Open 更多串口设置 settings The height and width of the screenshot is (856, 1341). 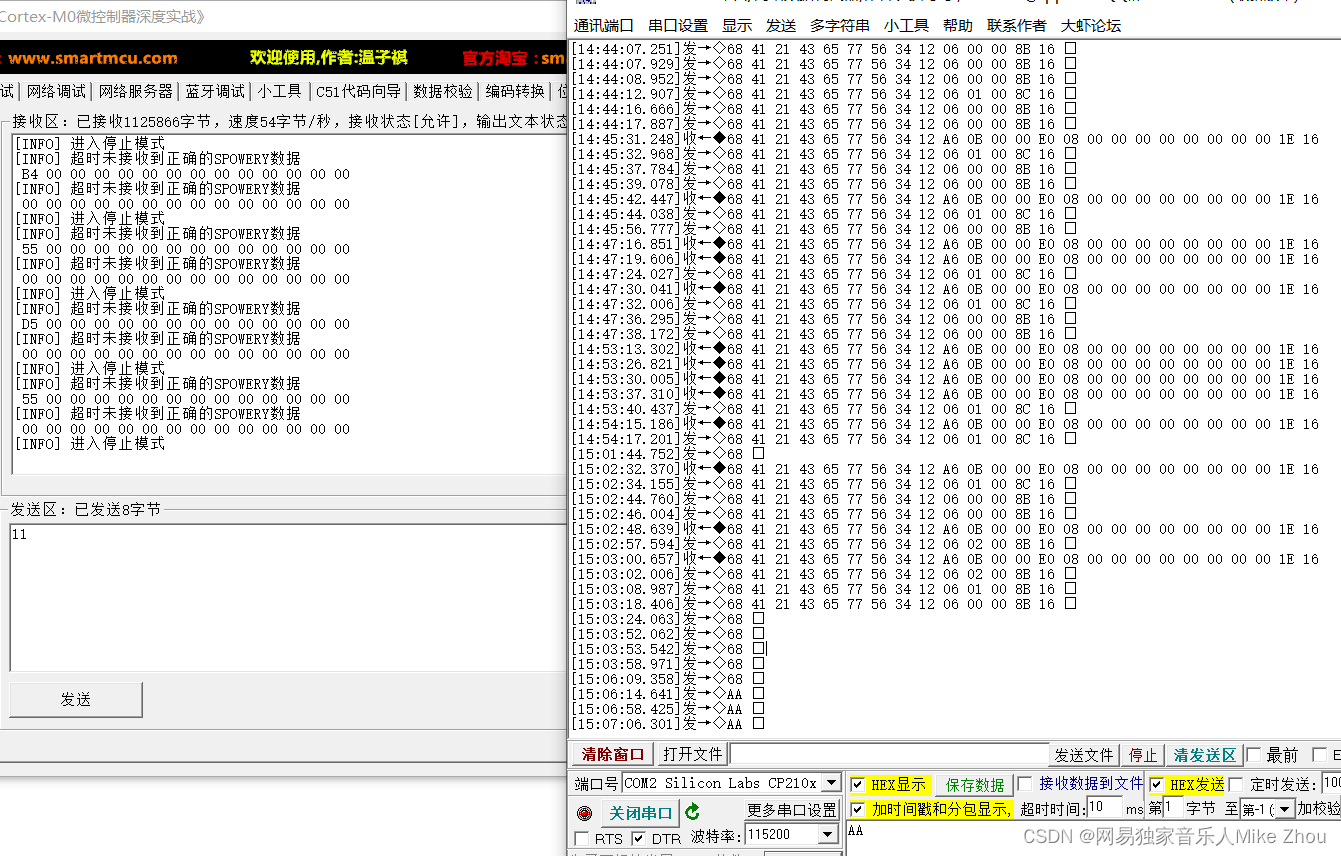tap(792, 810)
